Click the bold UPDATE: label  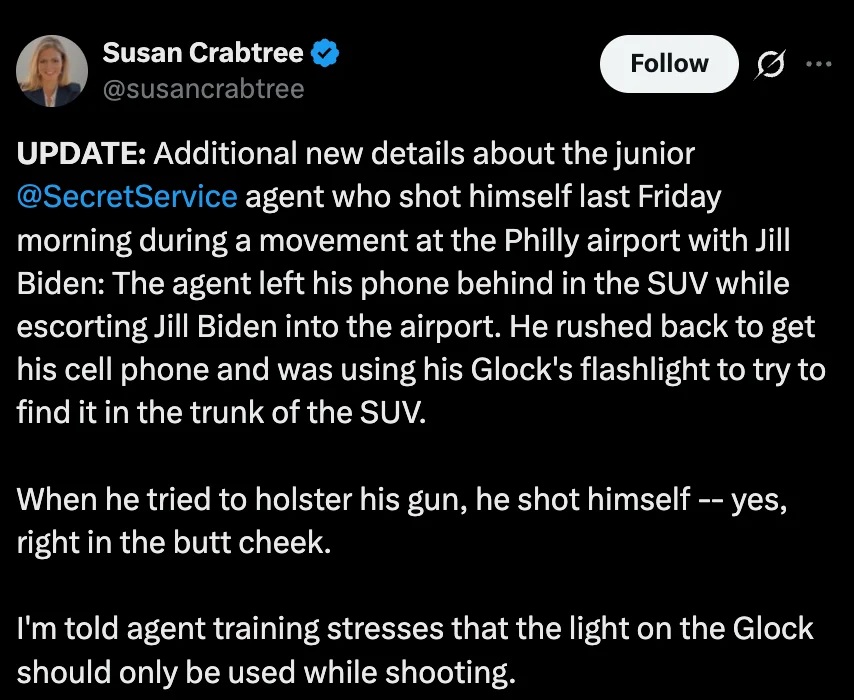click(82, 155)
